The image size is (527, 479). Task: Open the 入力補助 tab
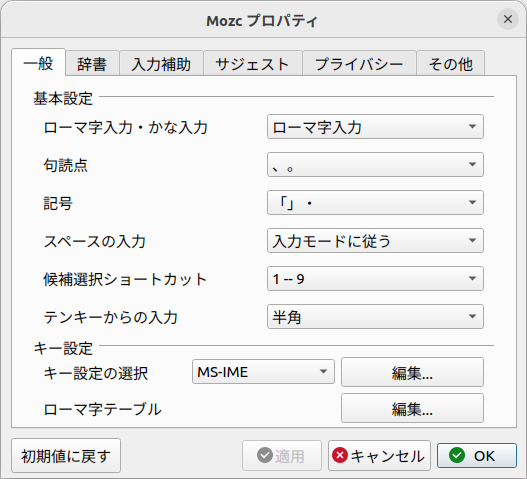pos(161,63)
